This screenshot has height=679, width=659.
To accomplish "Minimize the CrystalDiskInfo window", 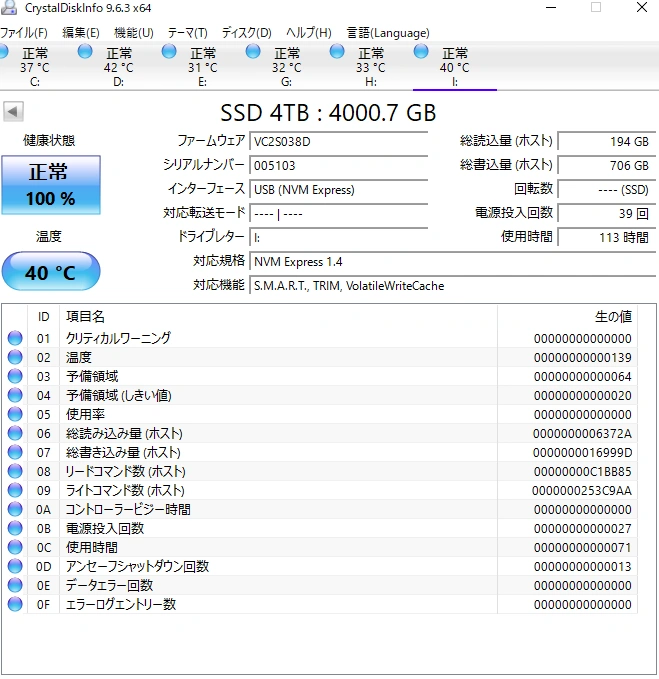I will tap(551, 7).
